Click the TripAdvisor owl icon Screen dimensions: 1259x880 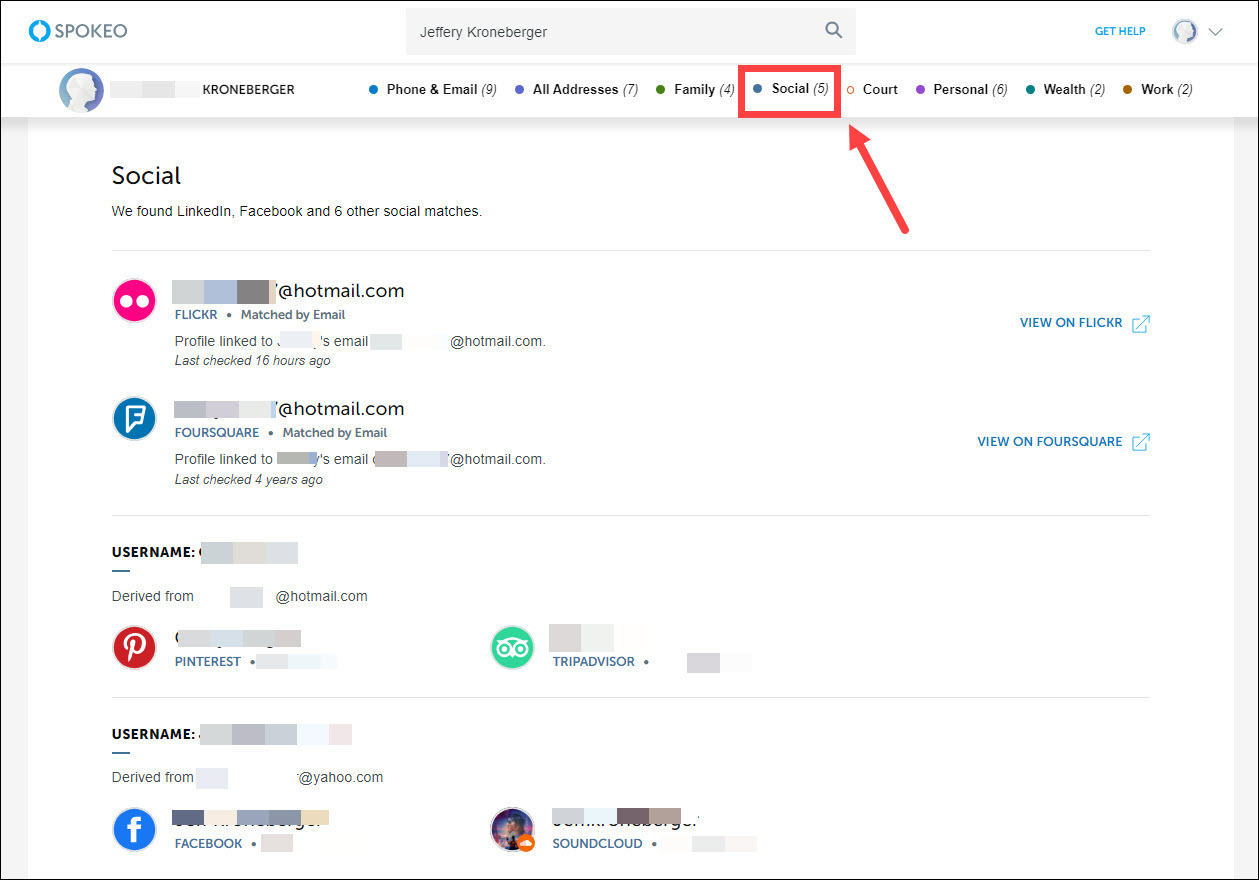point(512,648)
